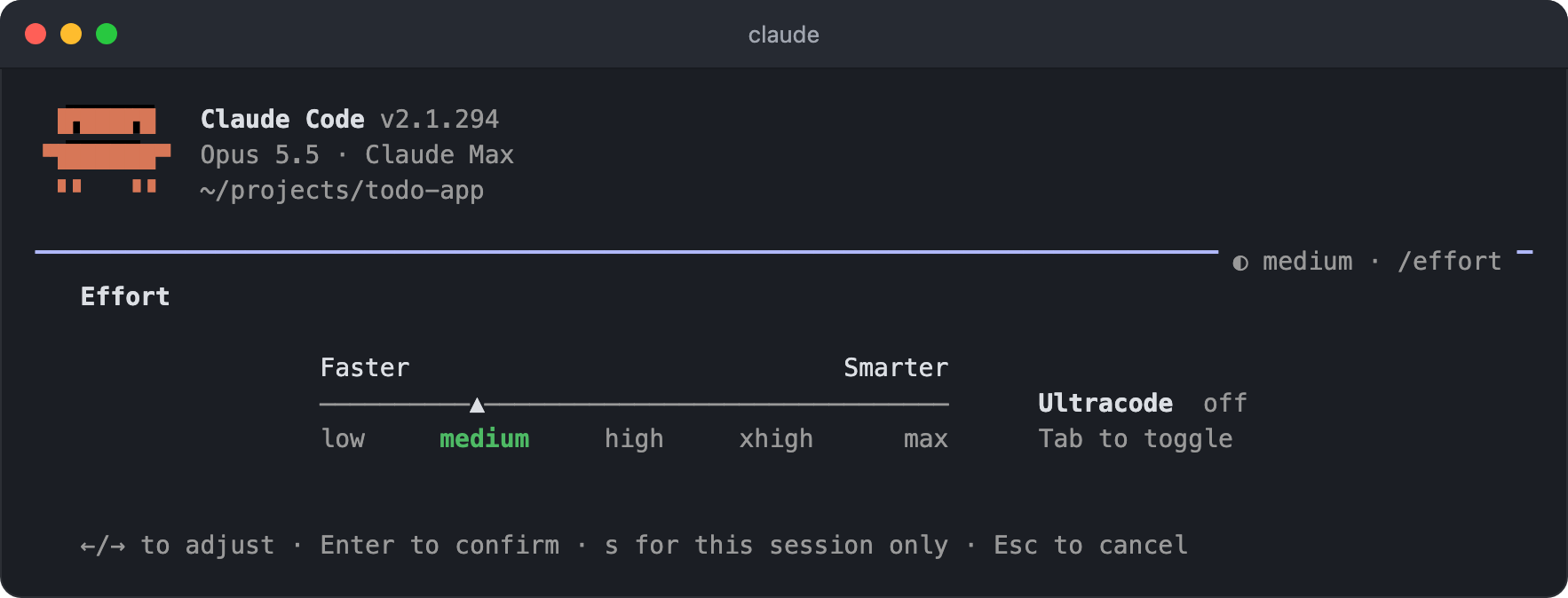Click the slider's triangle position marker
This screenshot has height=598, width=1568.
[477, 405]
